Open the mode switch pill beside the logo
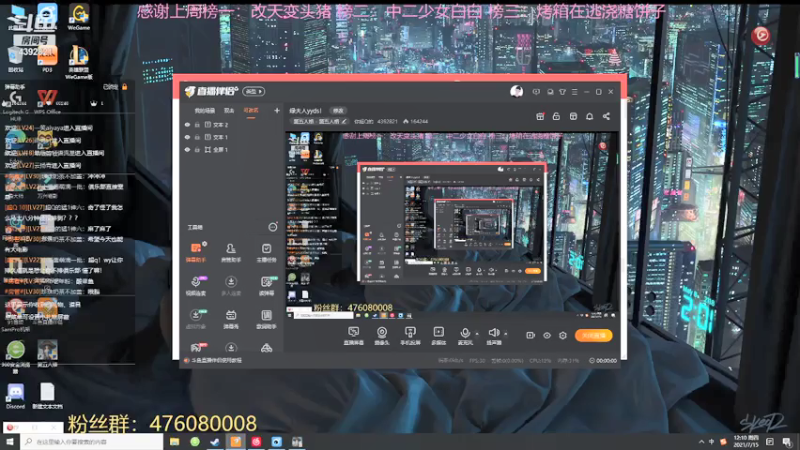800x450 pixels. tap(254, 91)
